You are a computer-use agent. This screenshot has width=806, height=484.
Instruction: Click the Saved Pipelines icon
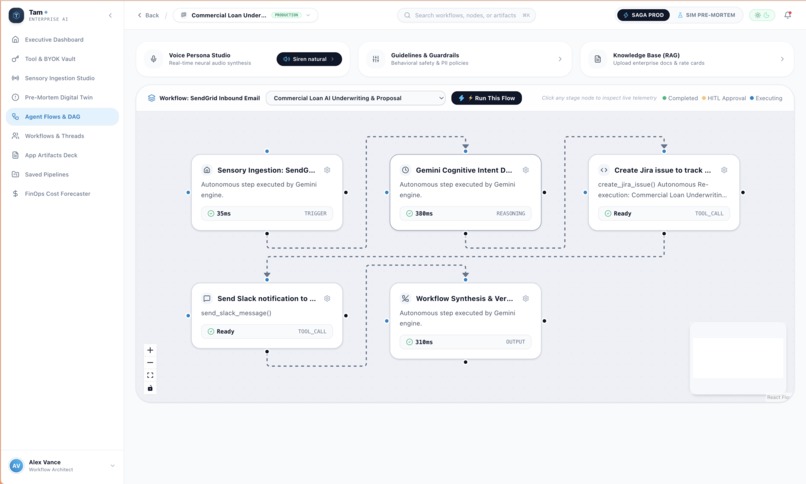pos(15,175)
